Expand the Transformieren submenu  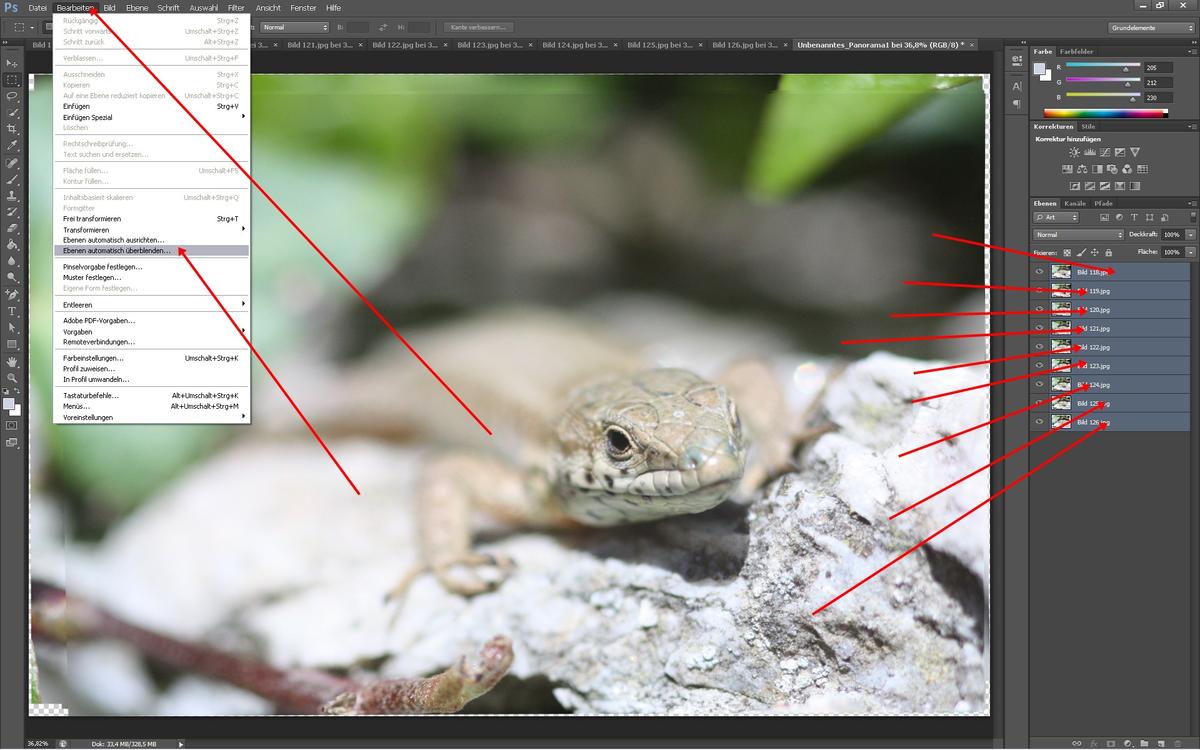[150, 229]
